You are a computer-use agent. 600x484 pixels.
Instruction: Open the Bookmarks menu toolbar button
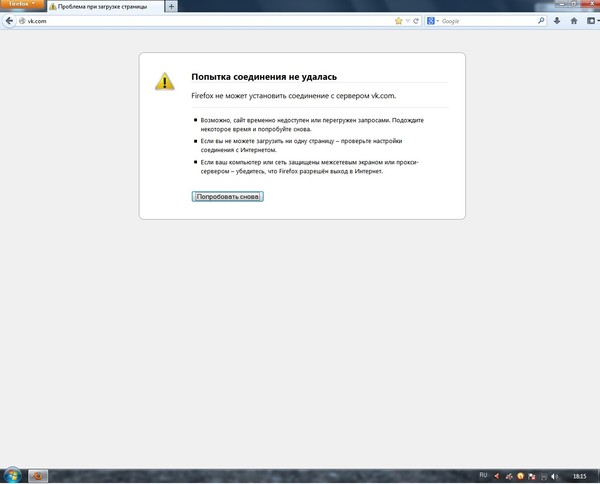592,21
